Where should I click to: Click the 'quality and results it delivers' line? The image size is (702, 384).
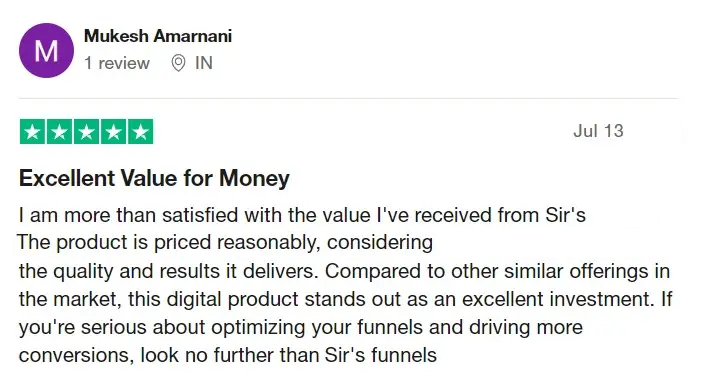pos(344,271)
